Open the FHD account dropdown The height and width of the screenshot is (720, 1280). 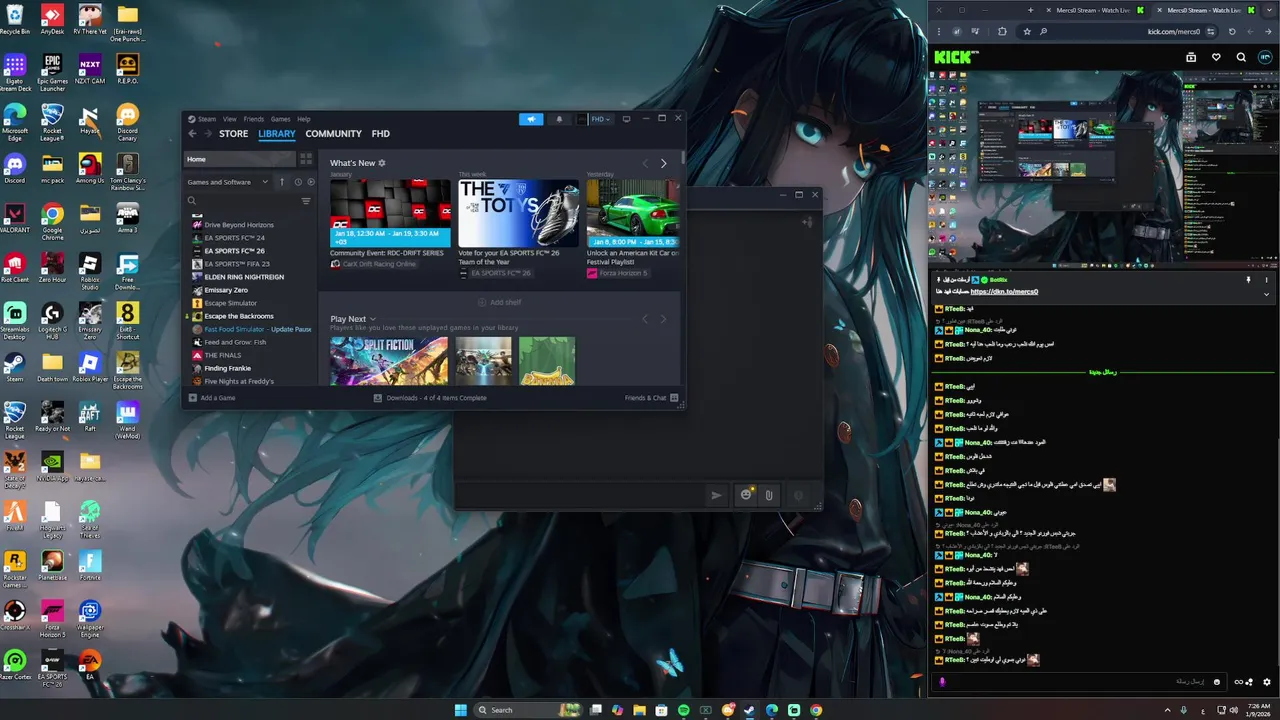click(595, 119)
